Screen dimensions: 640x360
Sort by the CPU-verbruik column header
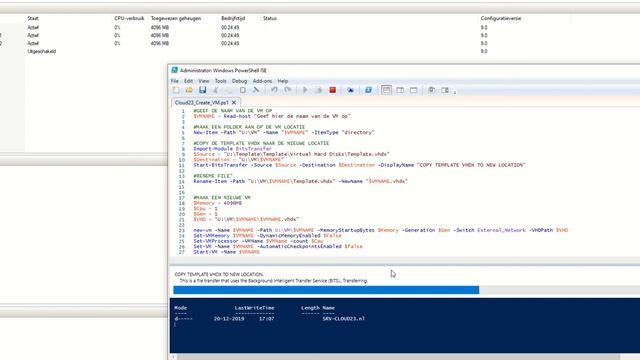[129, 18]
